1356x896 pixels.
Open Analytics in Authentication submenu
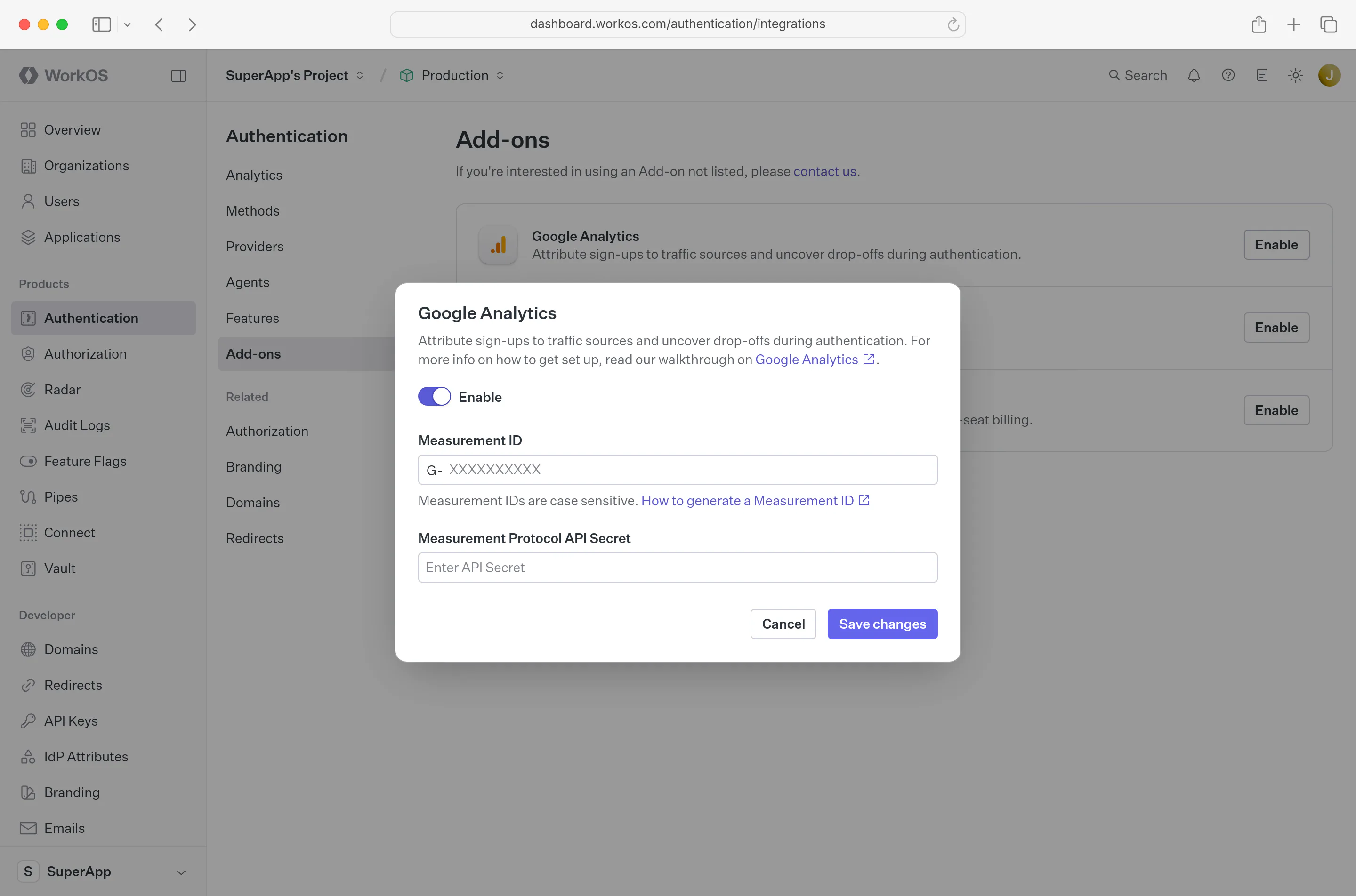click(254, 175)
